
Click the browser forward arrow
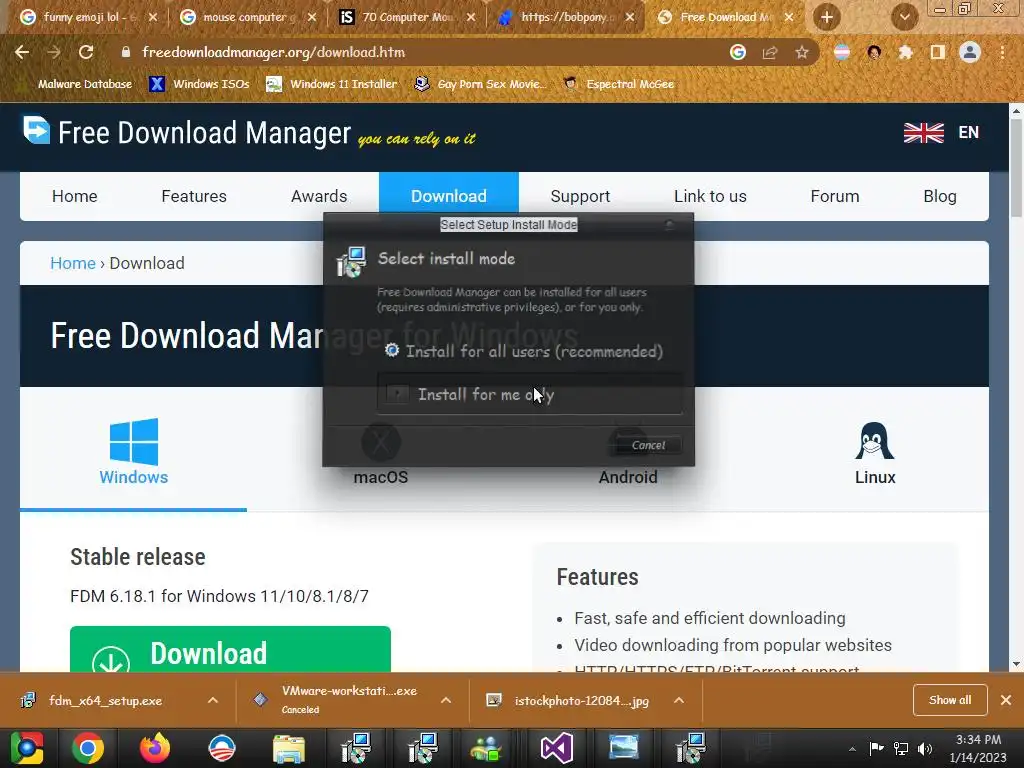pos(54,52)
